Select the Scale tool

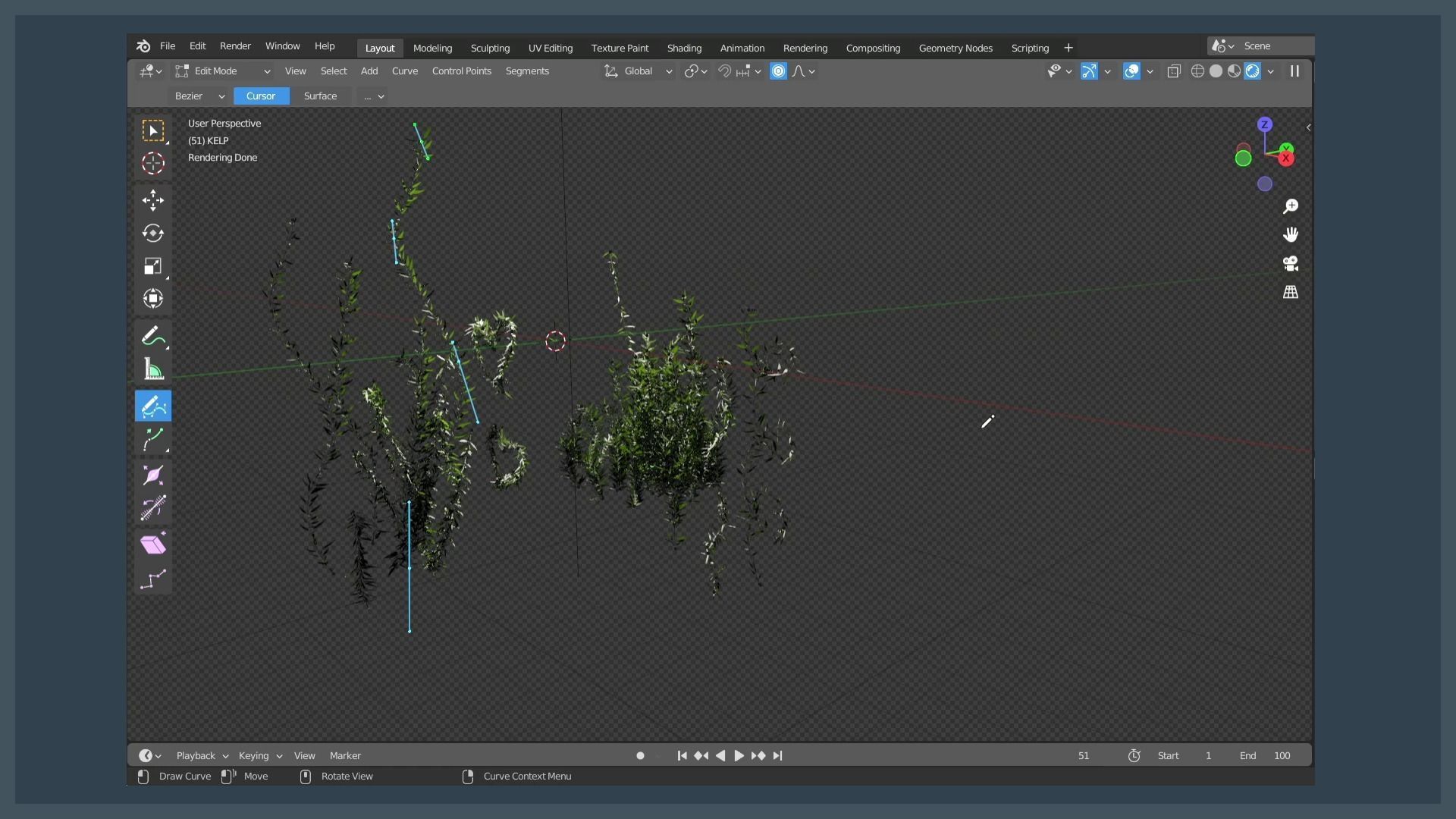click(153, 265)
